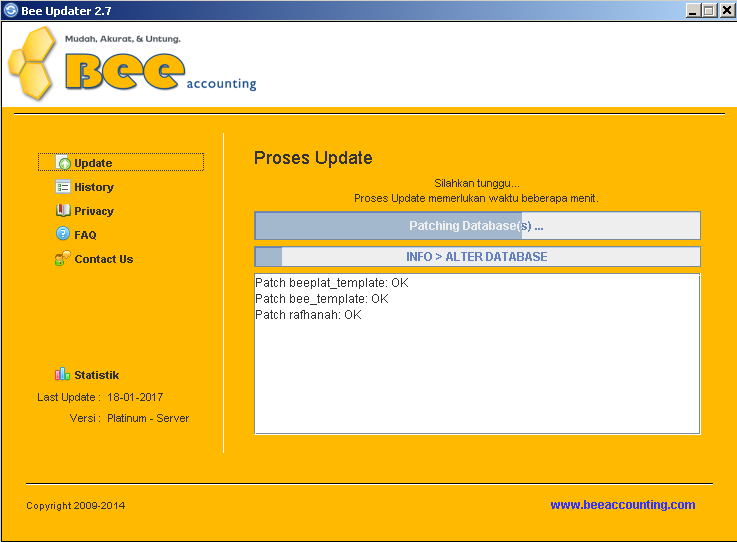Click the Copyright 2009-2014 text

coord(76,506)
